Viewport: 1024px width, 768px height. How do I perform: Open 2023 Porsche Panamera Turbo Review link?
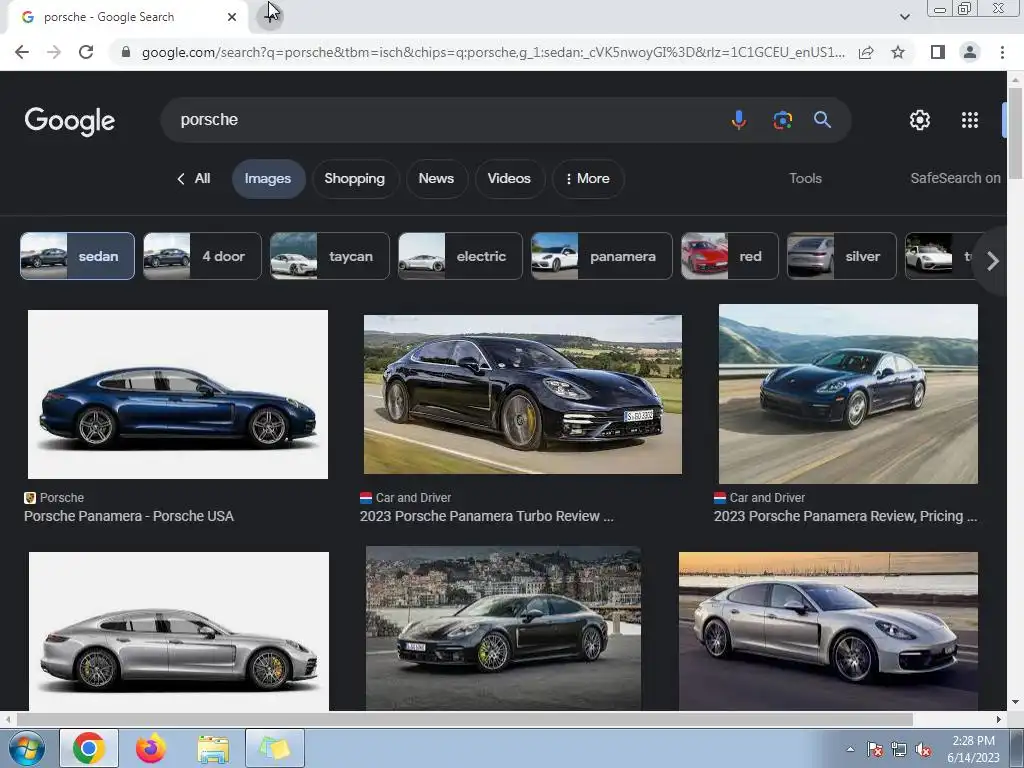click(x=487, y=516)
